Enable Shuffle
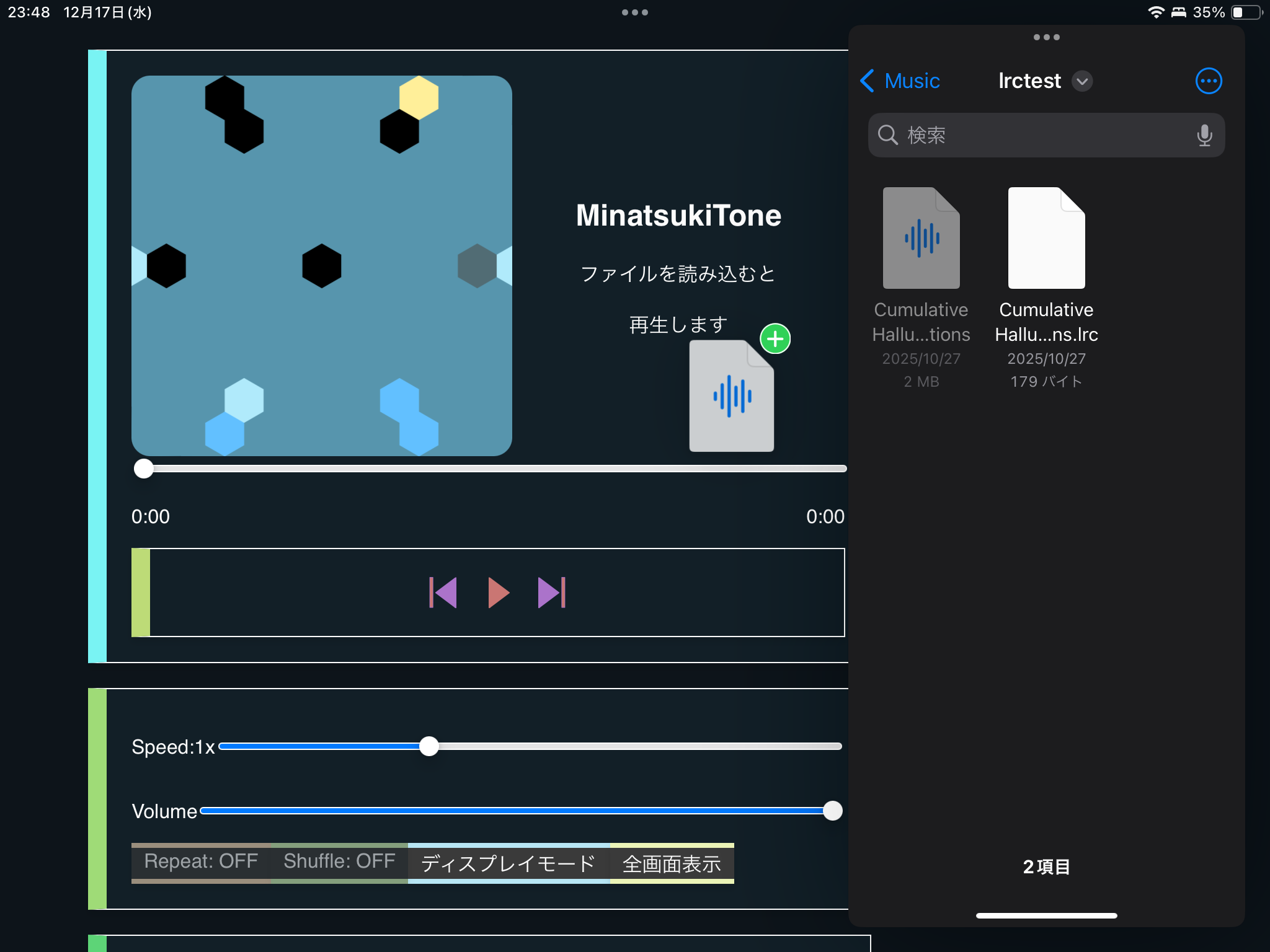This screenshot has height=952, width=1270. [x=339, y=862]
